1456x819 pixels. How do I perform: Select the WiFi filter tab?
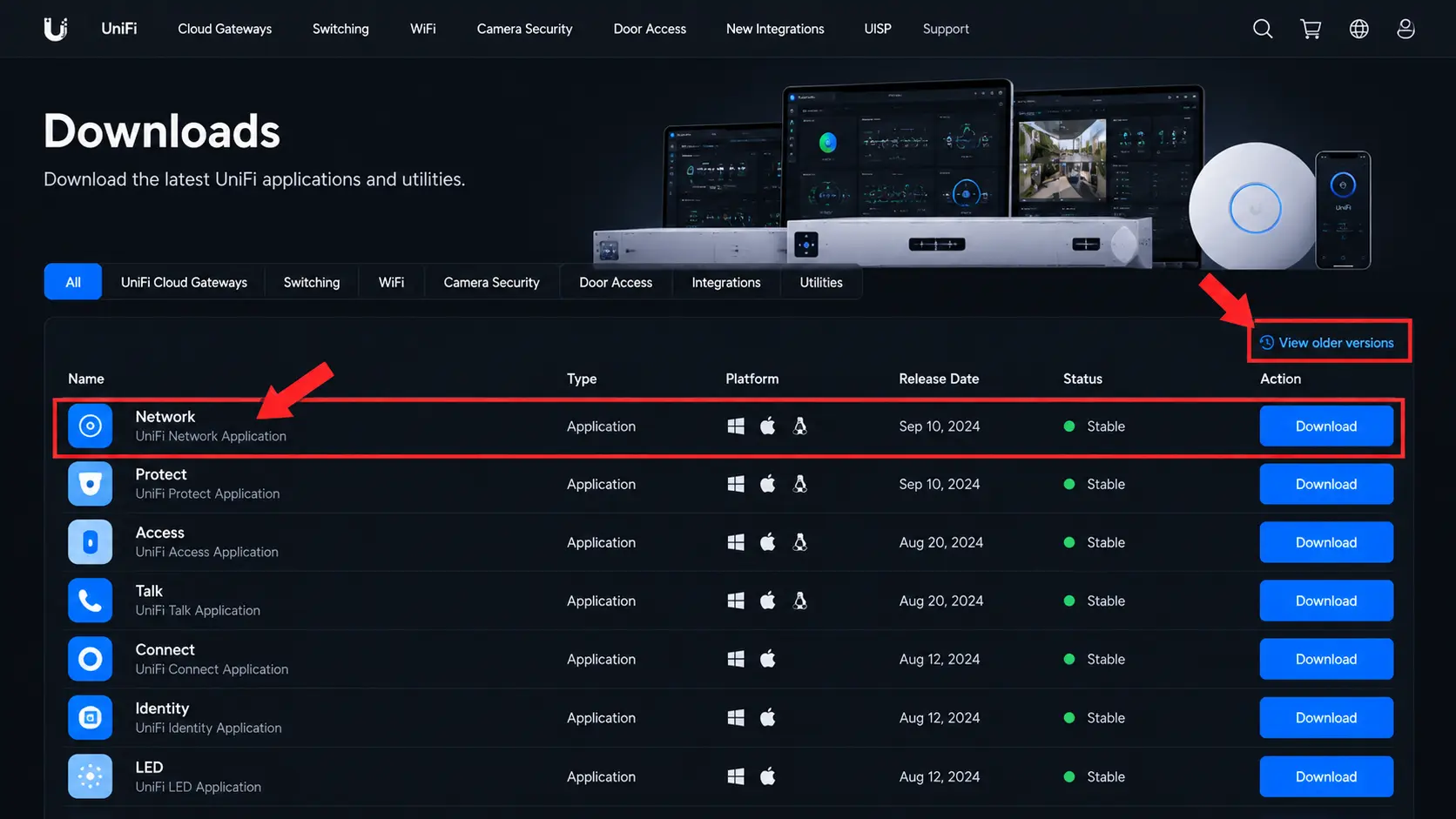pyautogui.click(x=391, y=282)
